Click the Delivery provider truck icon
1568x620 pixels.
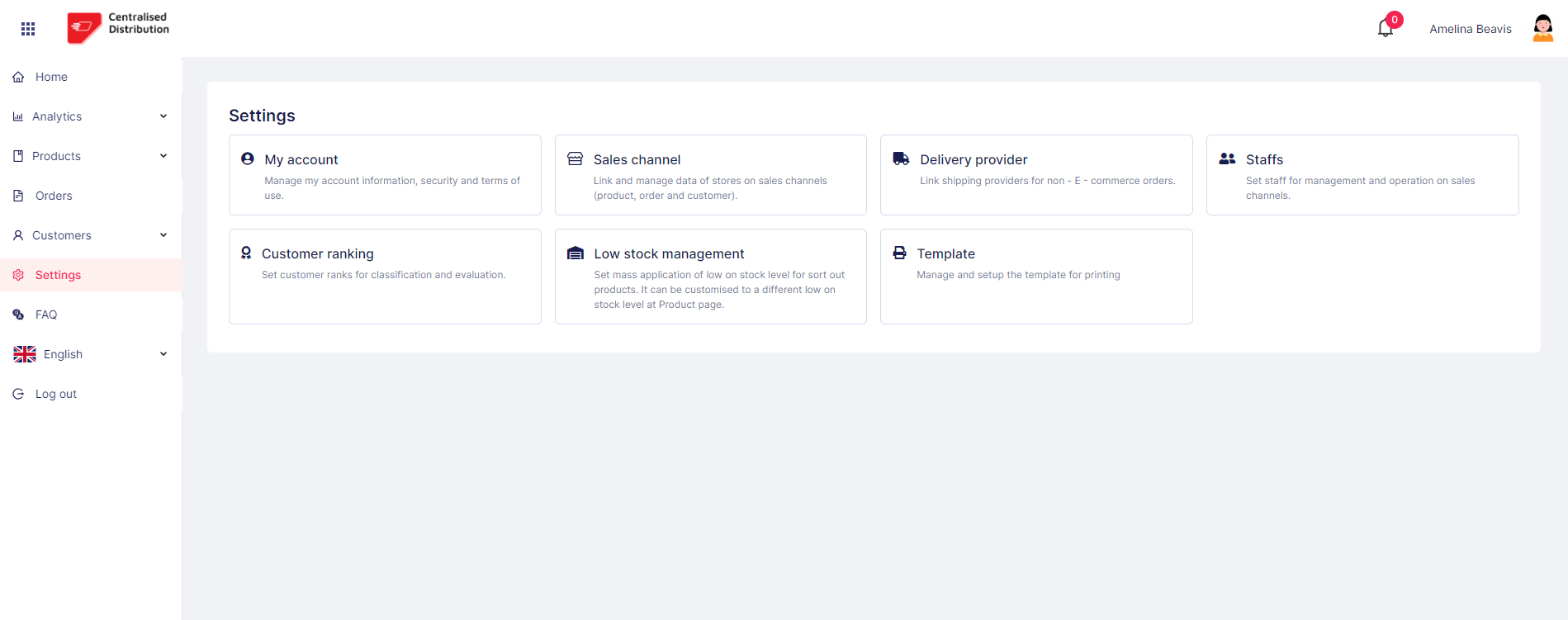901,159
